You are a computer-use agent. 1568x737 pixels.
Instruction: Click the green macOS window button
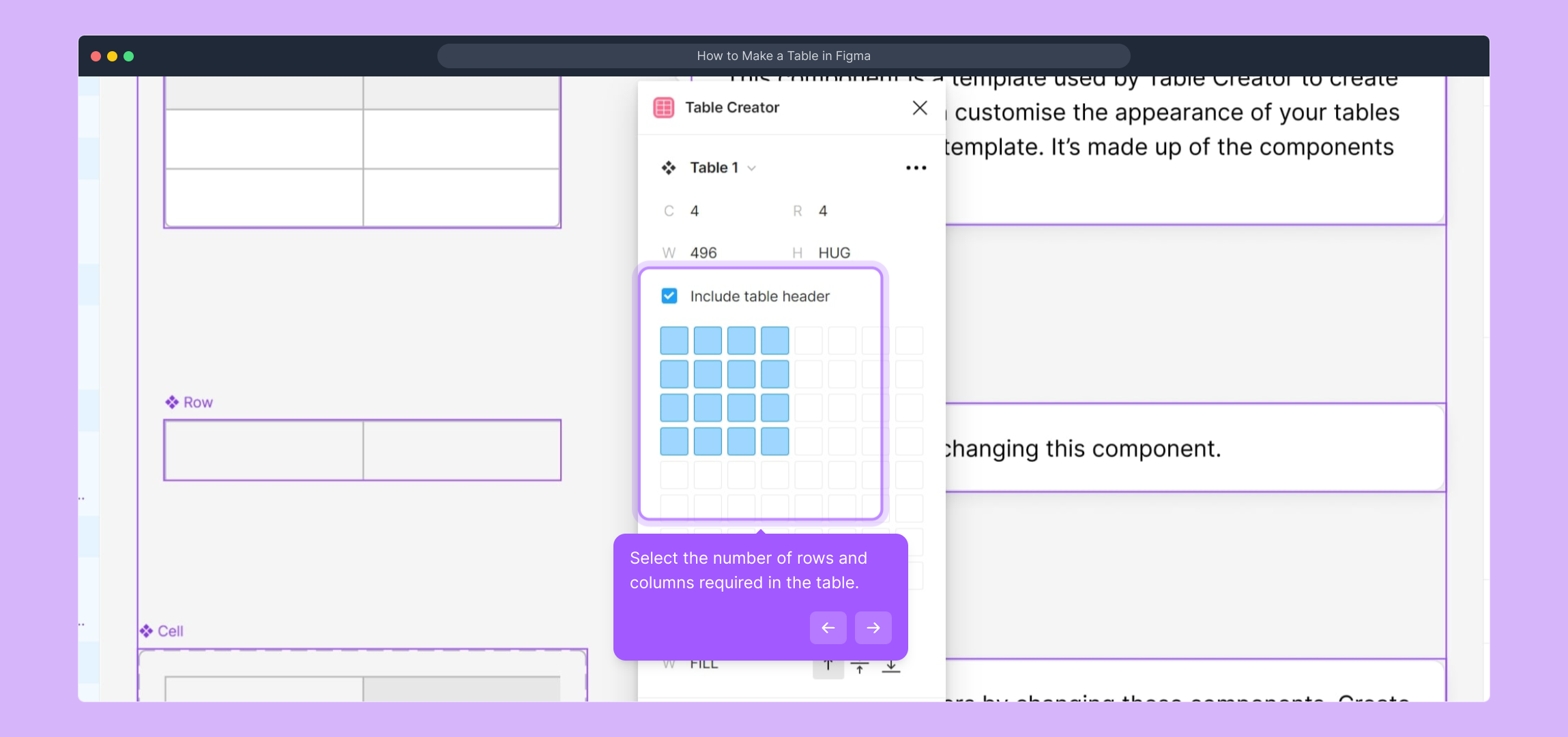coord(129,56)
